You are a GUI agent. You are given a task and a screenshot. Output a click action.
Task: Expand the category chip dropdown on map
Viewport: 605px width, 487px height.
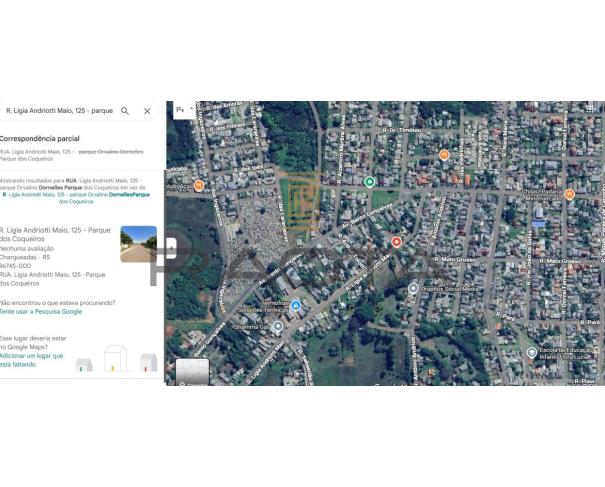[x=185, y=109]
